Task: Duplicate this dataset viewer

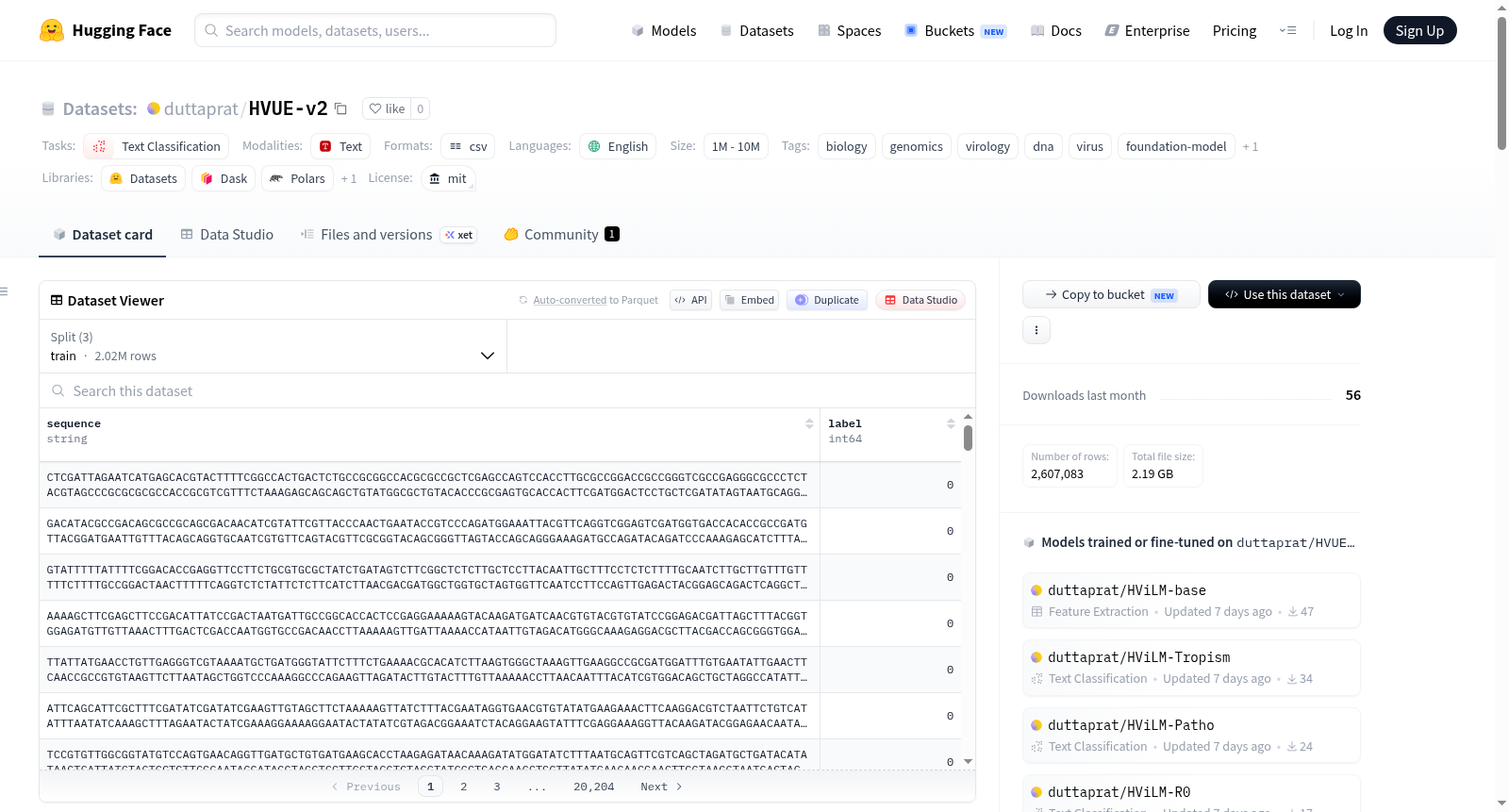Action: click(827, 300)
